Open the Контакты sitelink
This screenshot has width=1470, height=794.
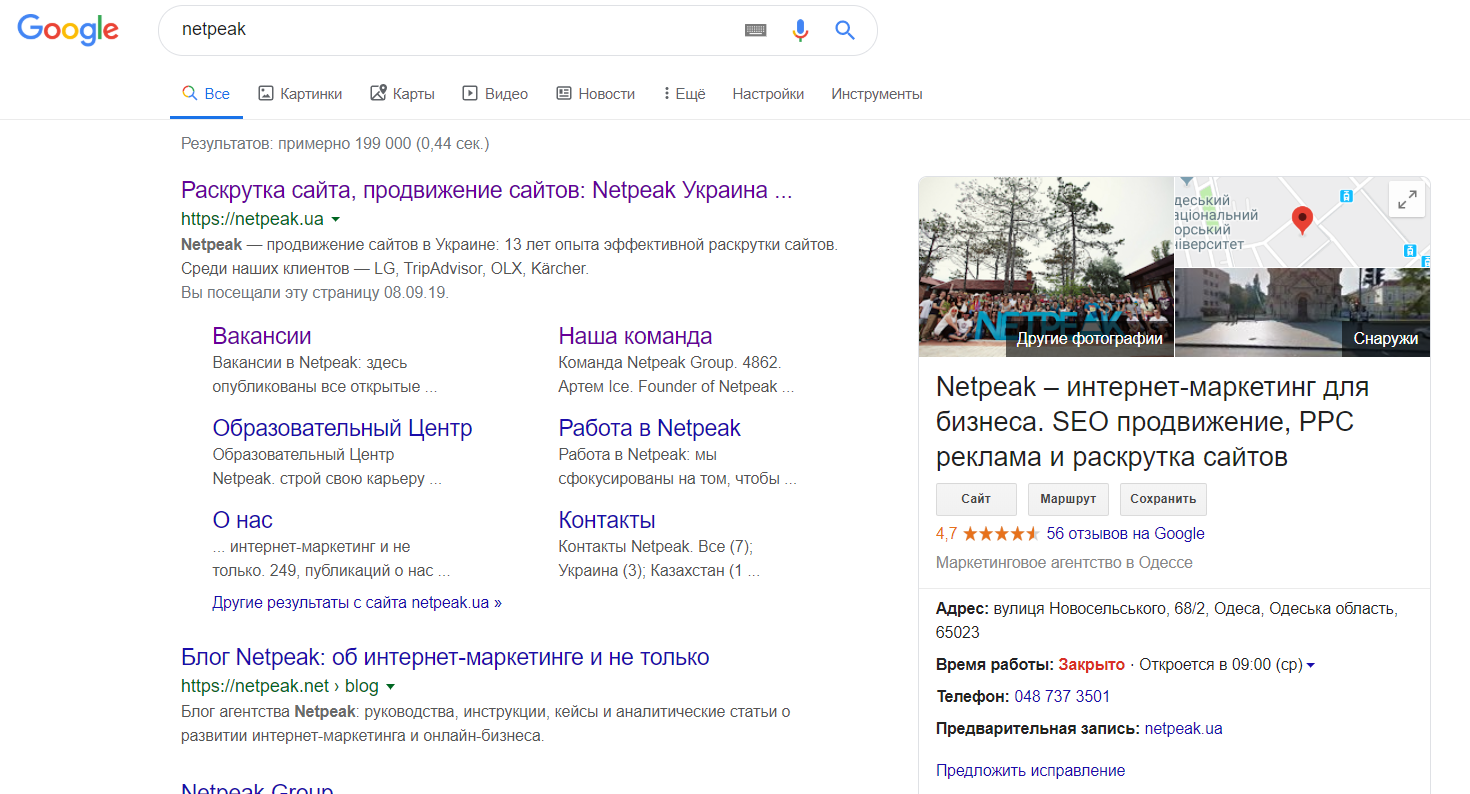coord(607,520)
